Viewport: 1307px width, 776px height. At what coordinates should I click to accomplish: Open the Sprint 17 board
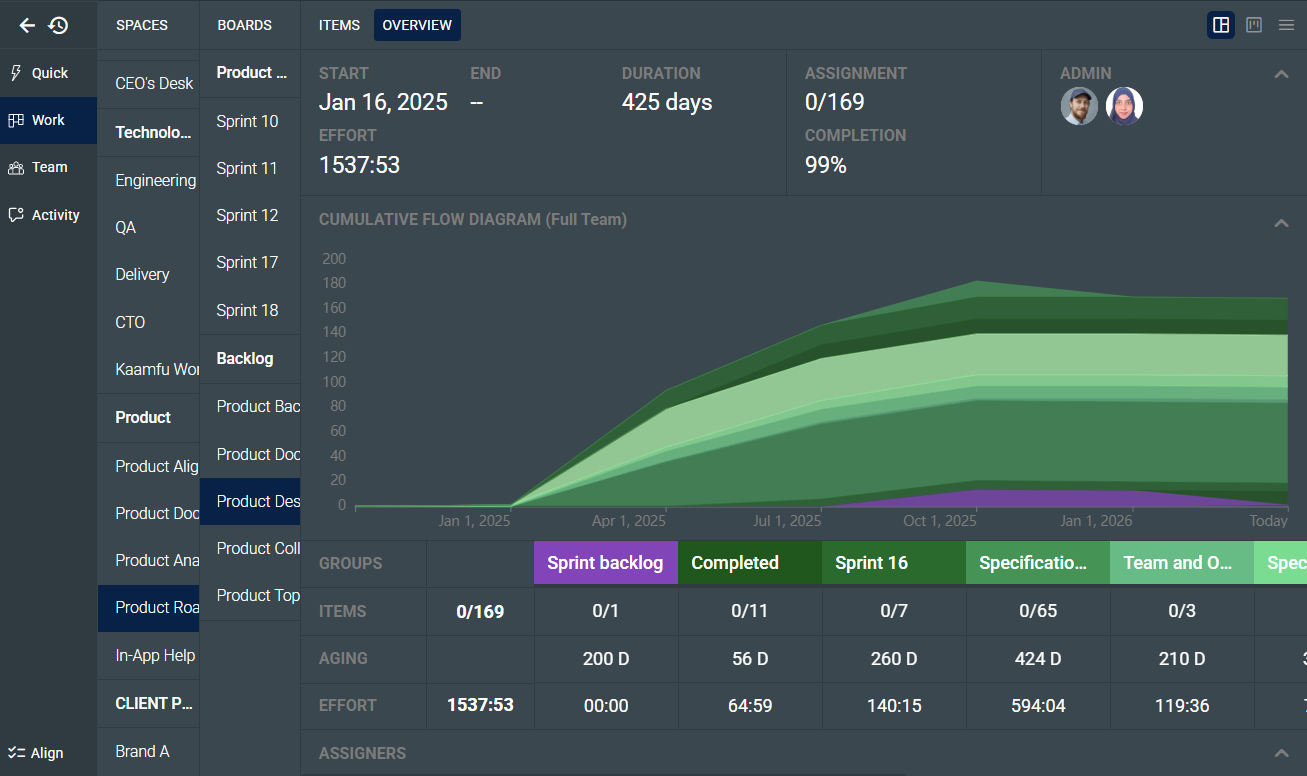(x=247, y=262)
